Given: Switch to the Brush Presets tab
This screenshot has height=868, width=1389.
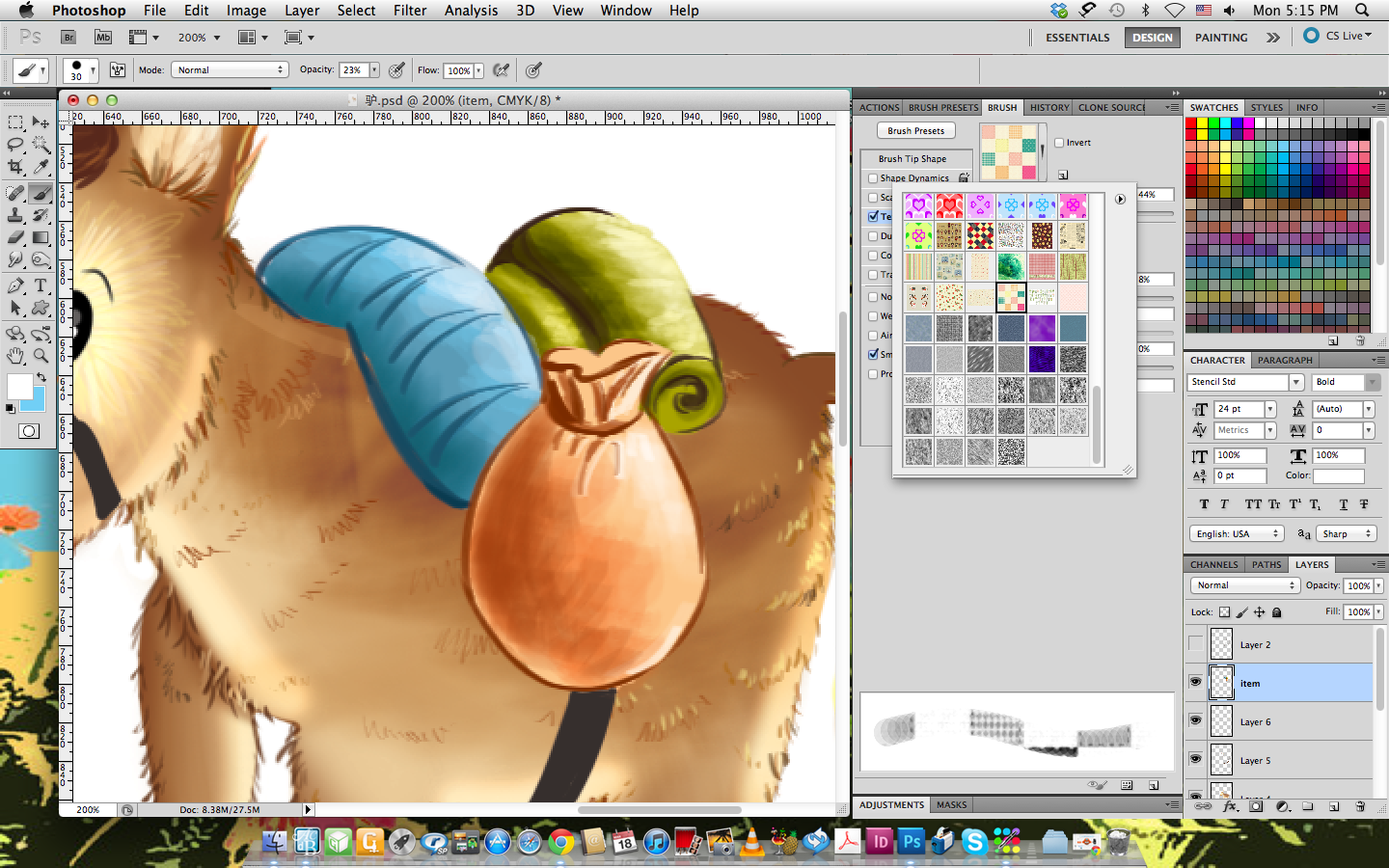Looking at the screenshot, I should pyautogui.click(x=943, y=108).
